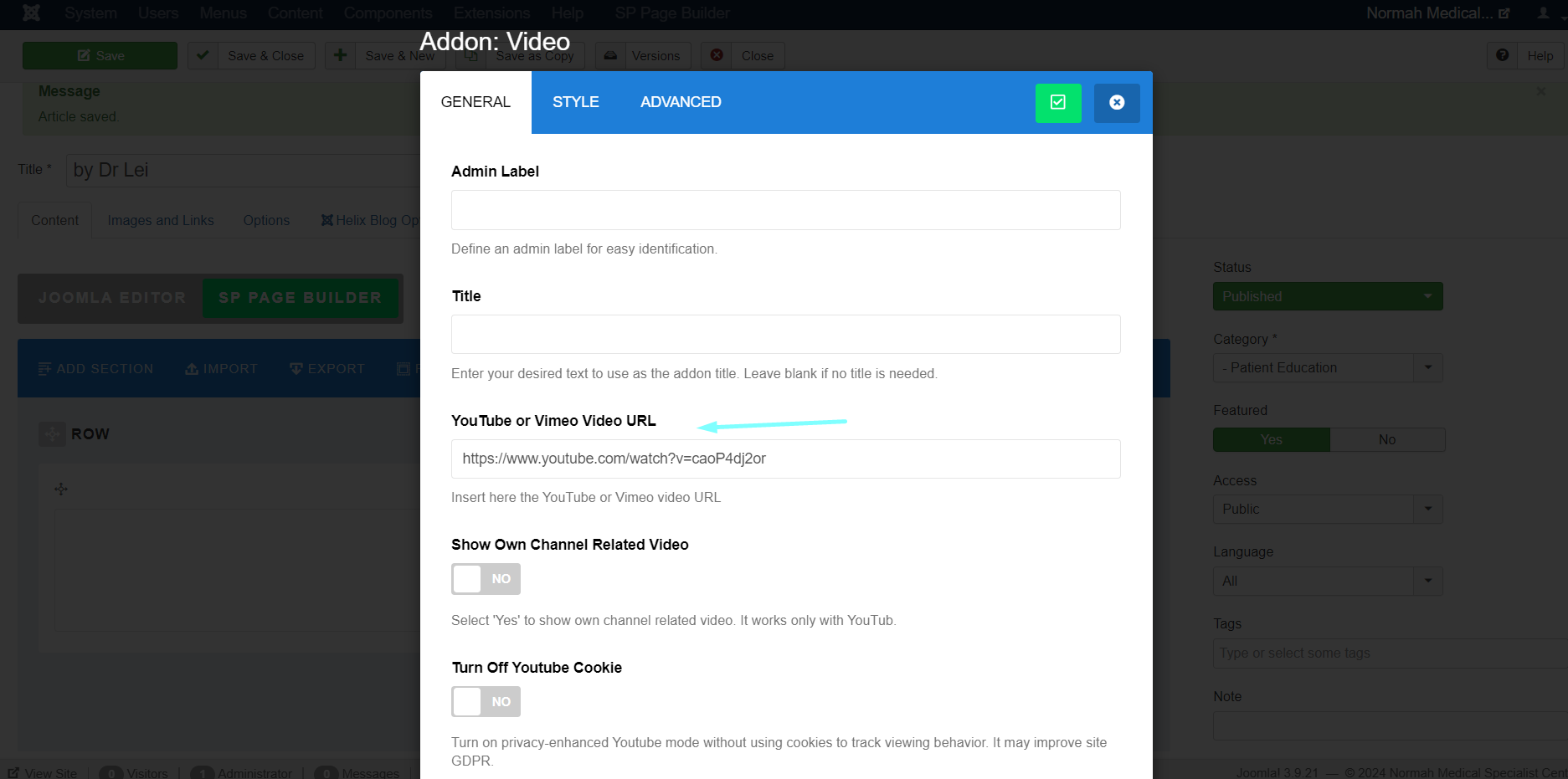Screen dimensions: 1568x779
Task: Open the Extensions menu
Action: [491, 13]
